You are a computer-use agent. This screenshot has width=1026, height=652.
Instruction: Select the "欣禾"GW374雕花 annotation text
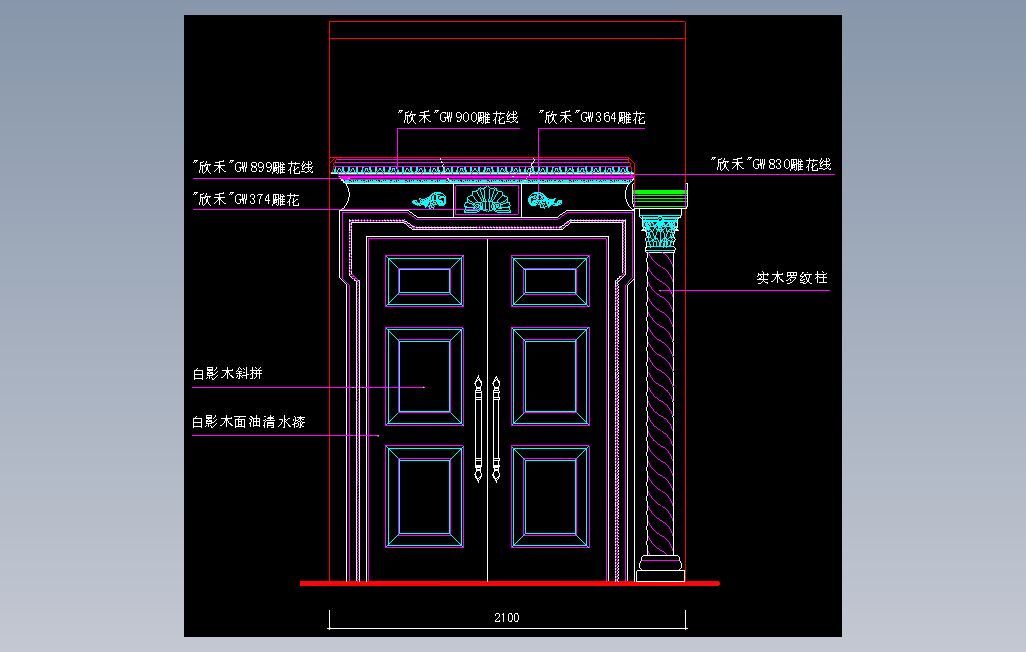point(246,199)
